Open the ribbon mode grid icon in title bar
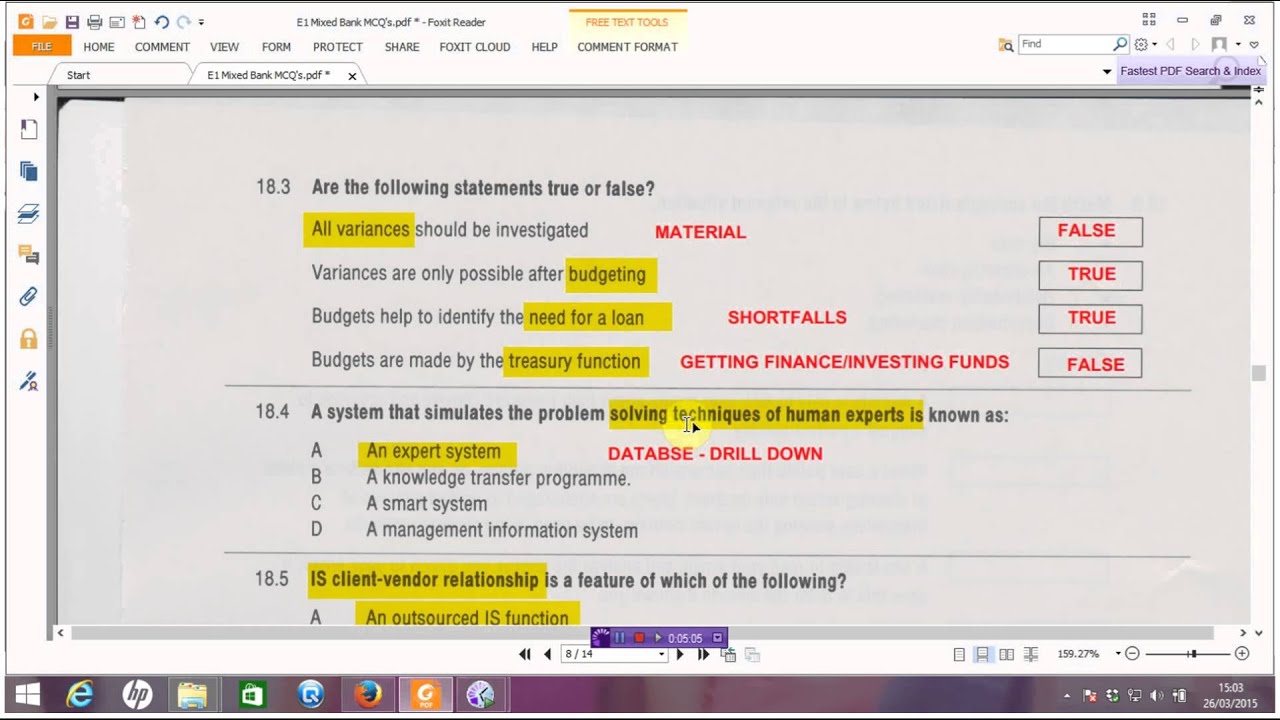The image size is (1280, 720). coord(1149,19)
